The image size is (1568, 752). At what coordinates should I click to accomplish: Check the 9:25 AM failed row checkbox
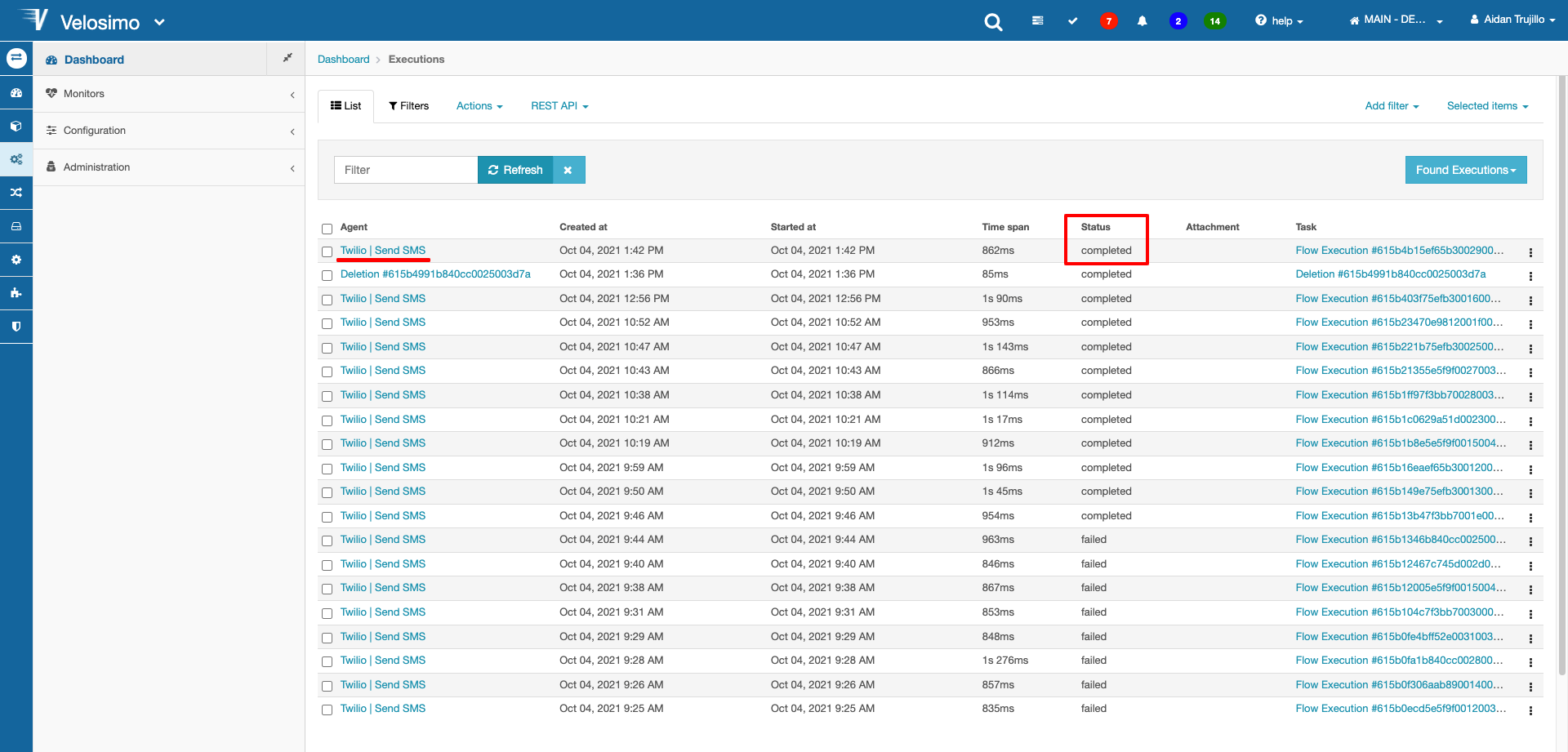(x=327, y=710)
